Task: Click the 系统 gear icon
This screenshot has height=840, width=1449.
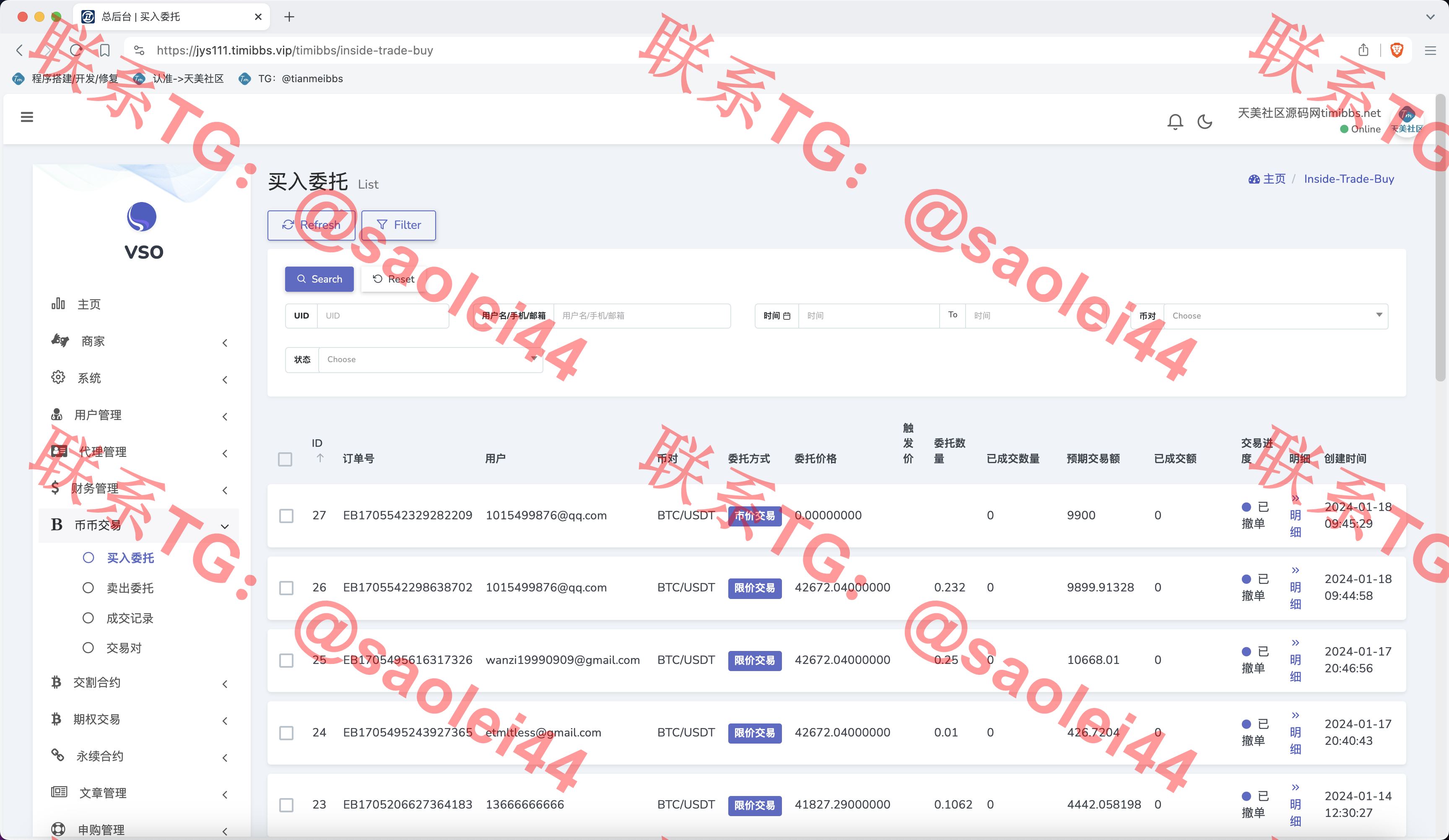Action: click(x=58, y=377)
